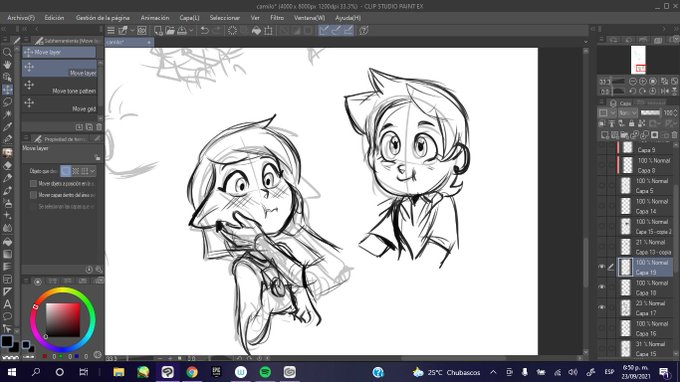Viewport: 680px width, 382px height.
Task: Open Ventana(W) menu
Action: tap(309, 18)
